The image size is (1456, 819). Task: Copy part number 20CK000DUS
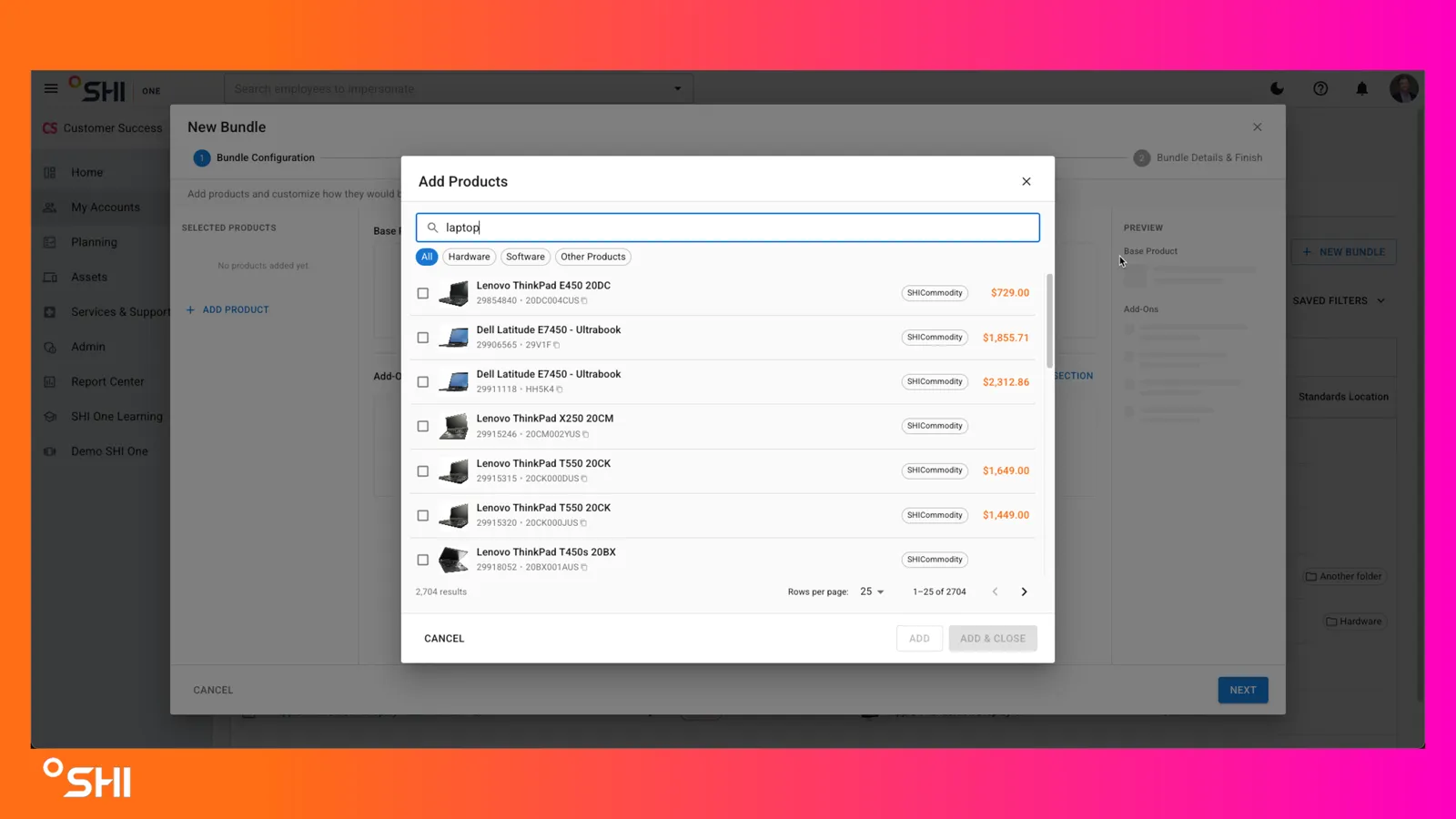pyautogui.click(x=584, y=479)
